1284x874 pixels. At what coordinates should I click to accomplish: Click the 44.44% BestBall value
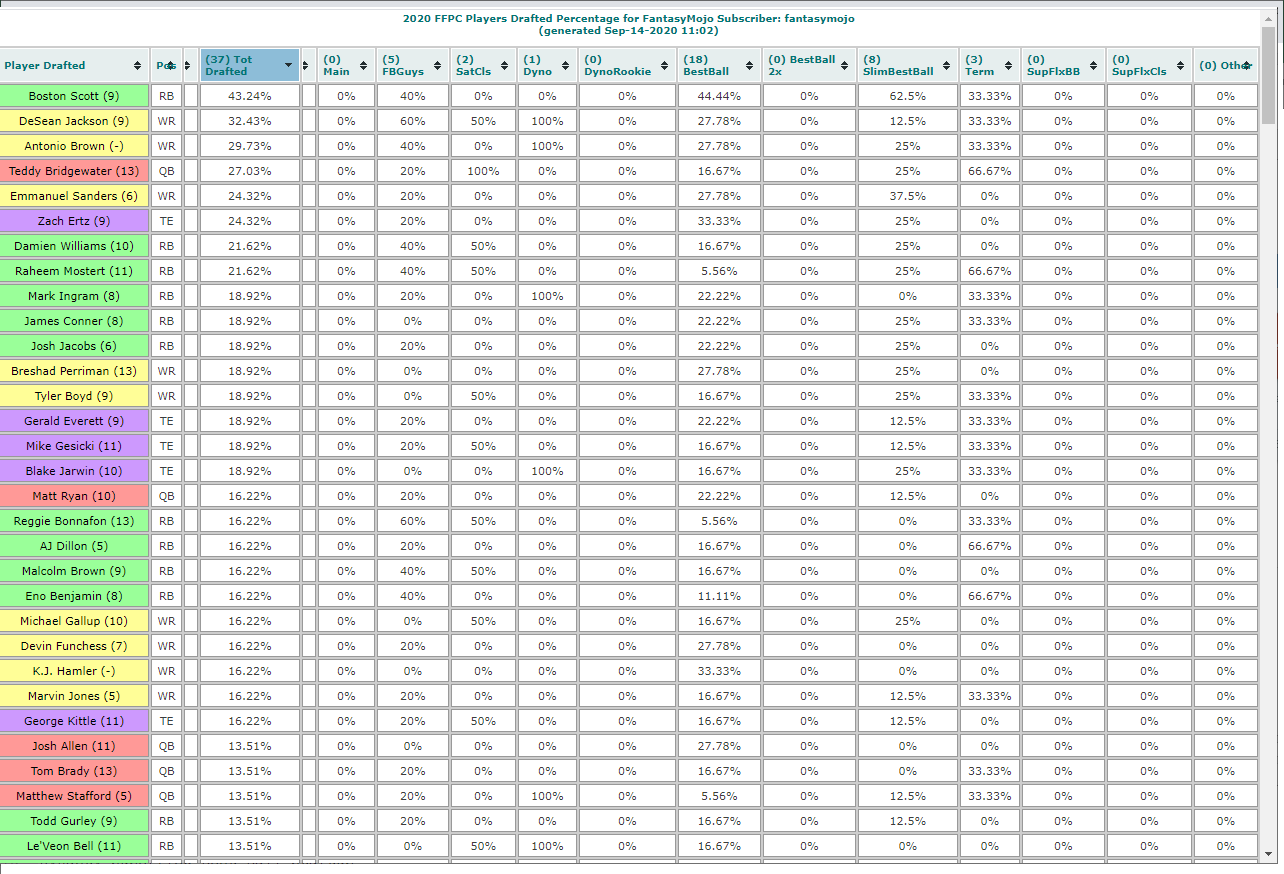pos(719,96)
